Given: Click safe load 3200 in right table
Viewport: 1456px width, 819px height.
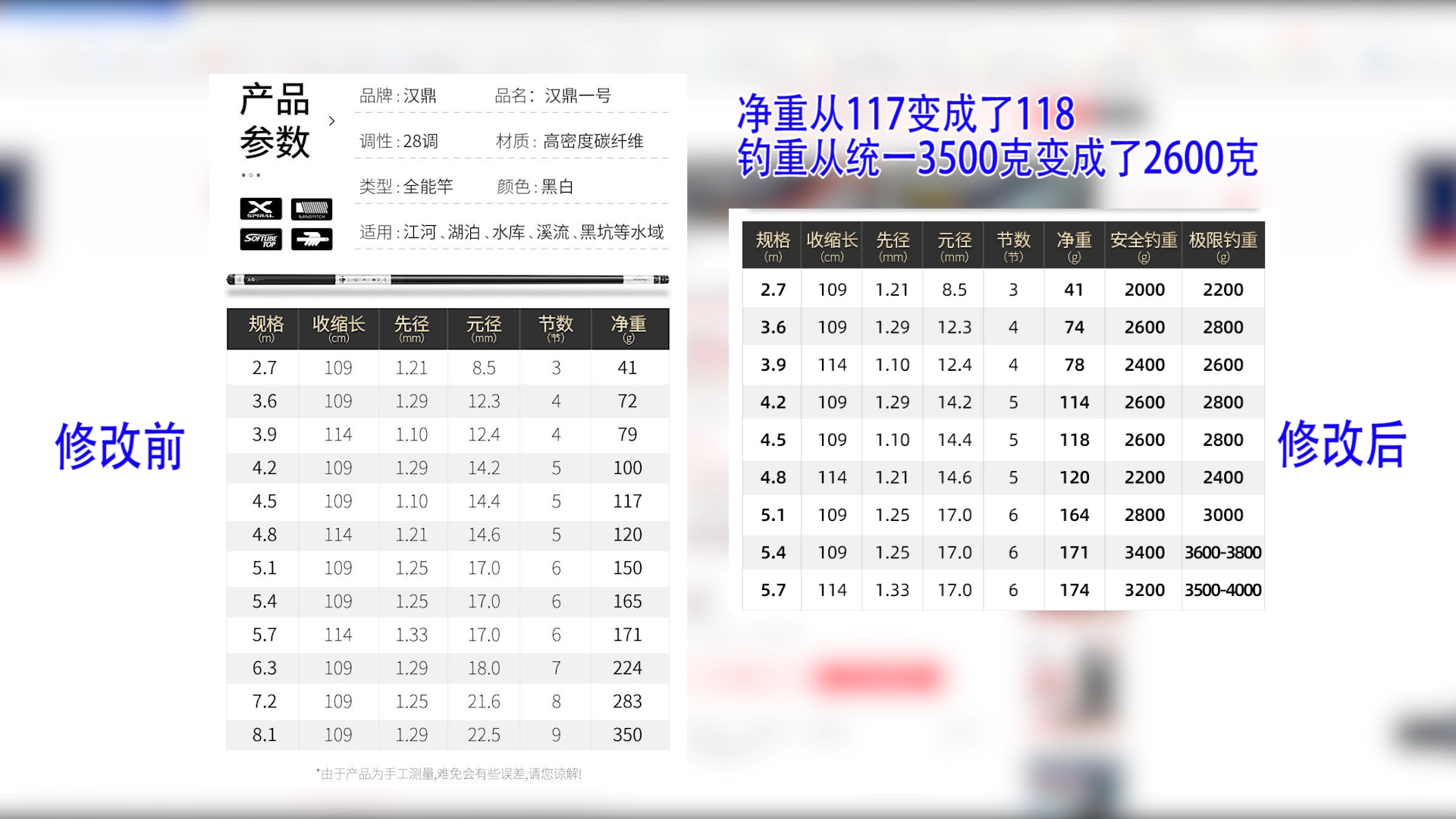Looking at the screenshot, I should (1144, 590).
